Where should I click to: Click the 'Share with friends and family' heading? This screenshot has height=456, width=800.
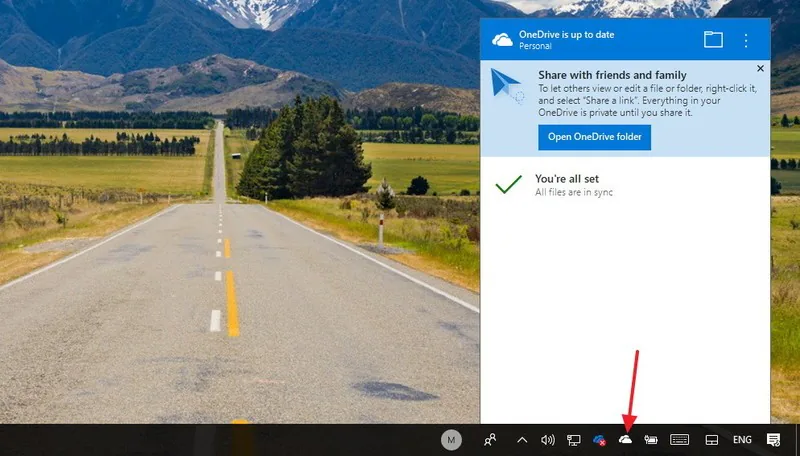point(612,75)
